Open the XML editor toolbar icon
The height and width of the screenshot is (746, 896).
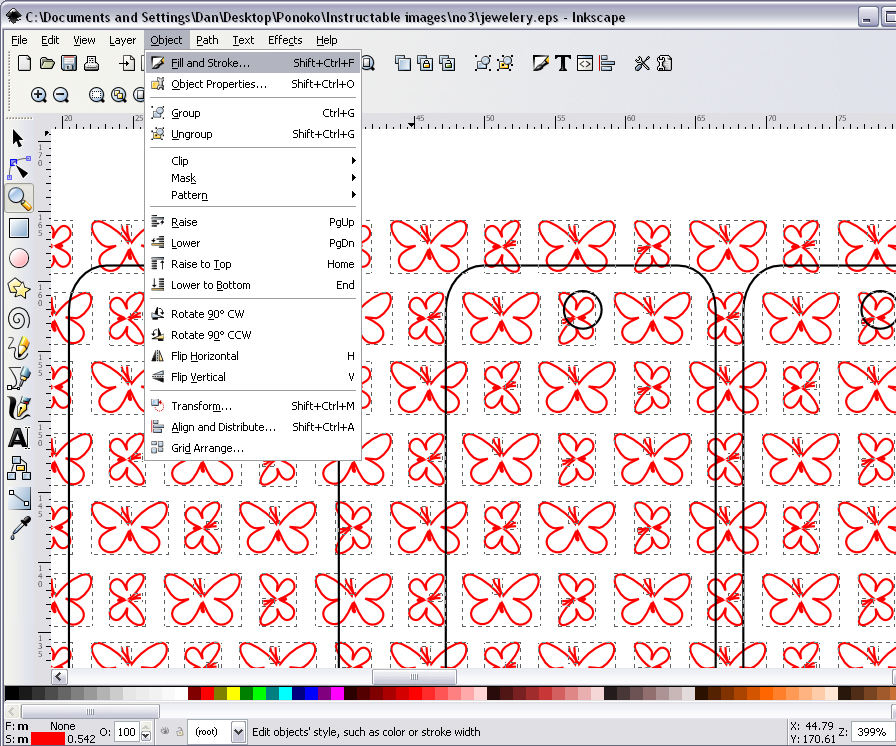pos(585,63)
